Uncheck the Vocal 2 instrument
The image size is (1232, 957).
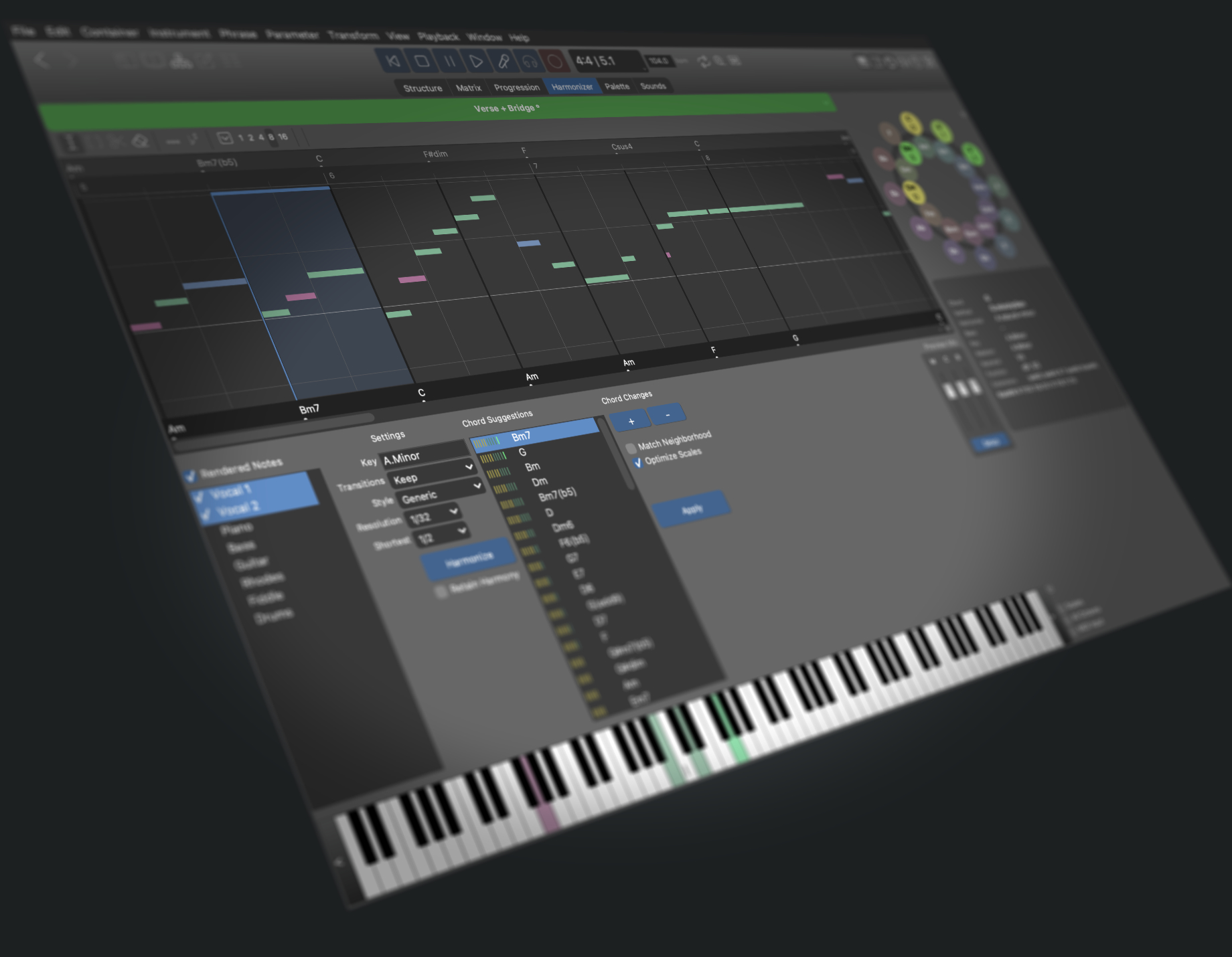pyautogui.click(x=206, y=514)
